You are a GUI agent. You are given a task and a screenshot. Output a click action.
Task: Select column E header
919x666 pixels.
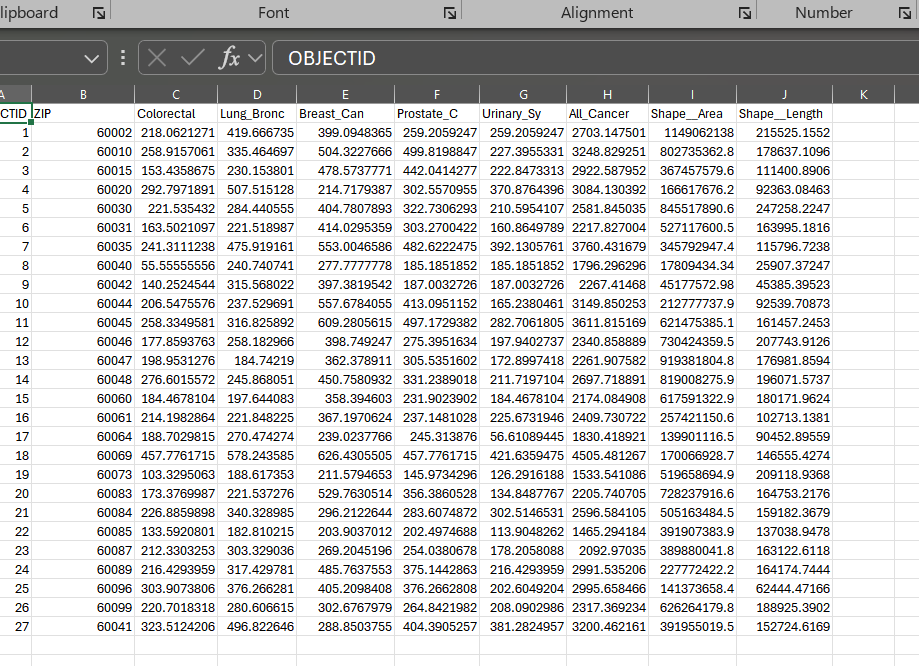(x=345, y=94)
